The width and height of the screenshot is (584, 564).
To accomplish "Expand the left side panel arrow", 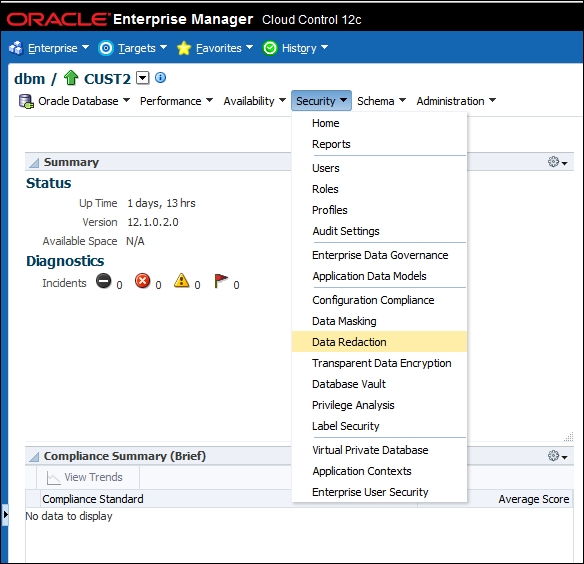I will click(x=5, y=515).
